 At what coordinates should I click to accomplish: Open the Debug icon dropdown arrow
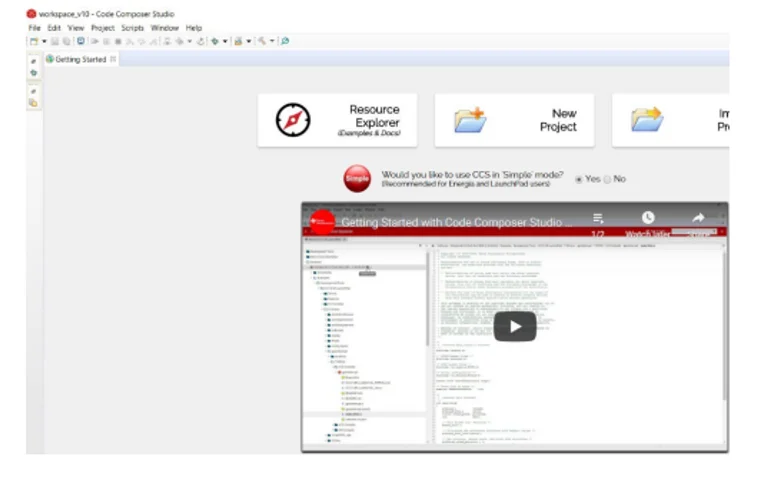225,41
